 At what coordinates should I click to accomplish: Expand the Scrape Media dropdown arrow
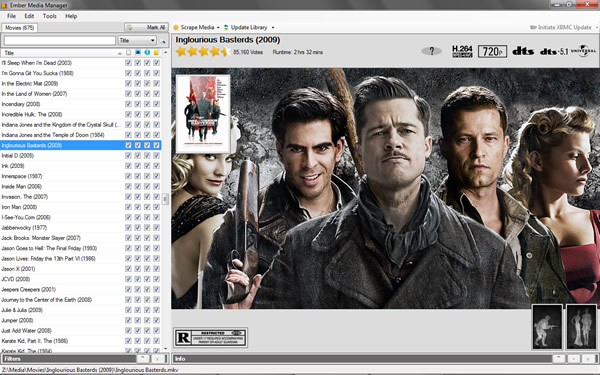point(218,28)
